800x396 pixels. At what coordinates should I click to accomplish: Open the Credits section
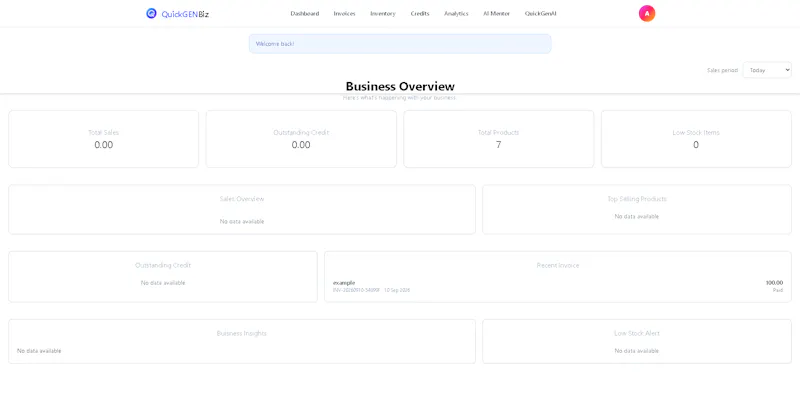(x=420, y=14)
